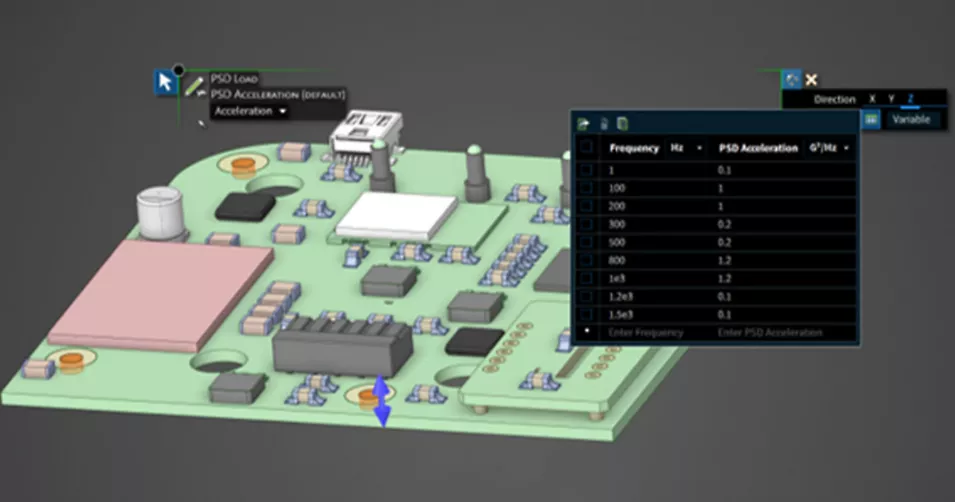Viewport: 955px width, 502px height.
Task: Click the globe icon beside the X cancel
Action: pos(792,79)
